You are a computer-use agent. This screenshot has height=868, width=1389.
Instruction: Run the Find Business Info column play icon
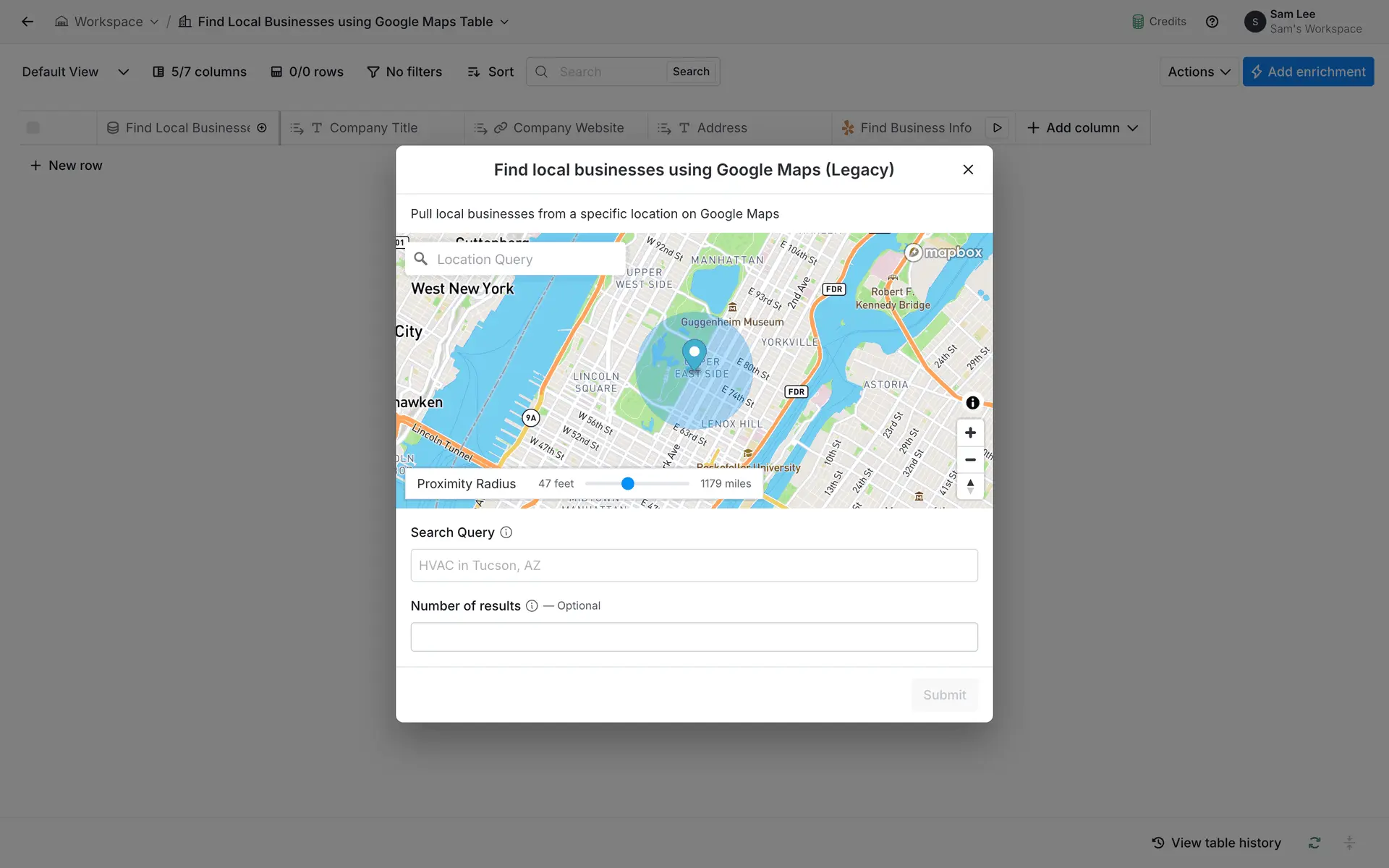pyautogui.click(x=997, y=128)
